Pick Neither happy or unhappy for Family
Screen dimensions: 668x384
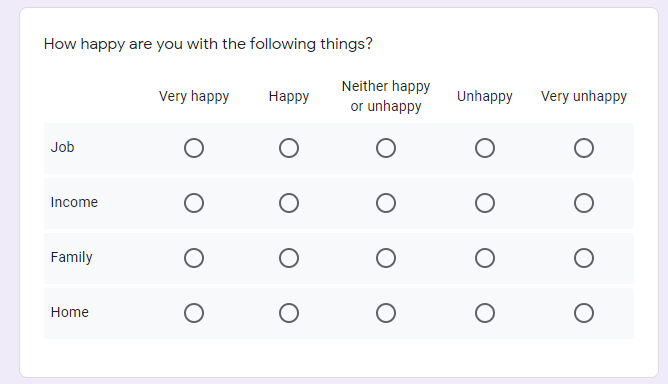coord(386,258)
